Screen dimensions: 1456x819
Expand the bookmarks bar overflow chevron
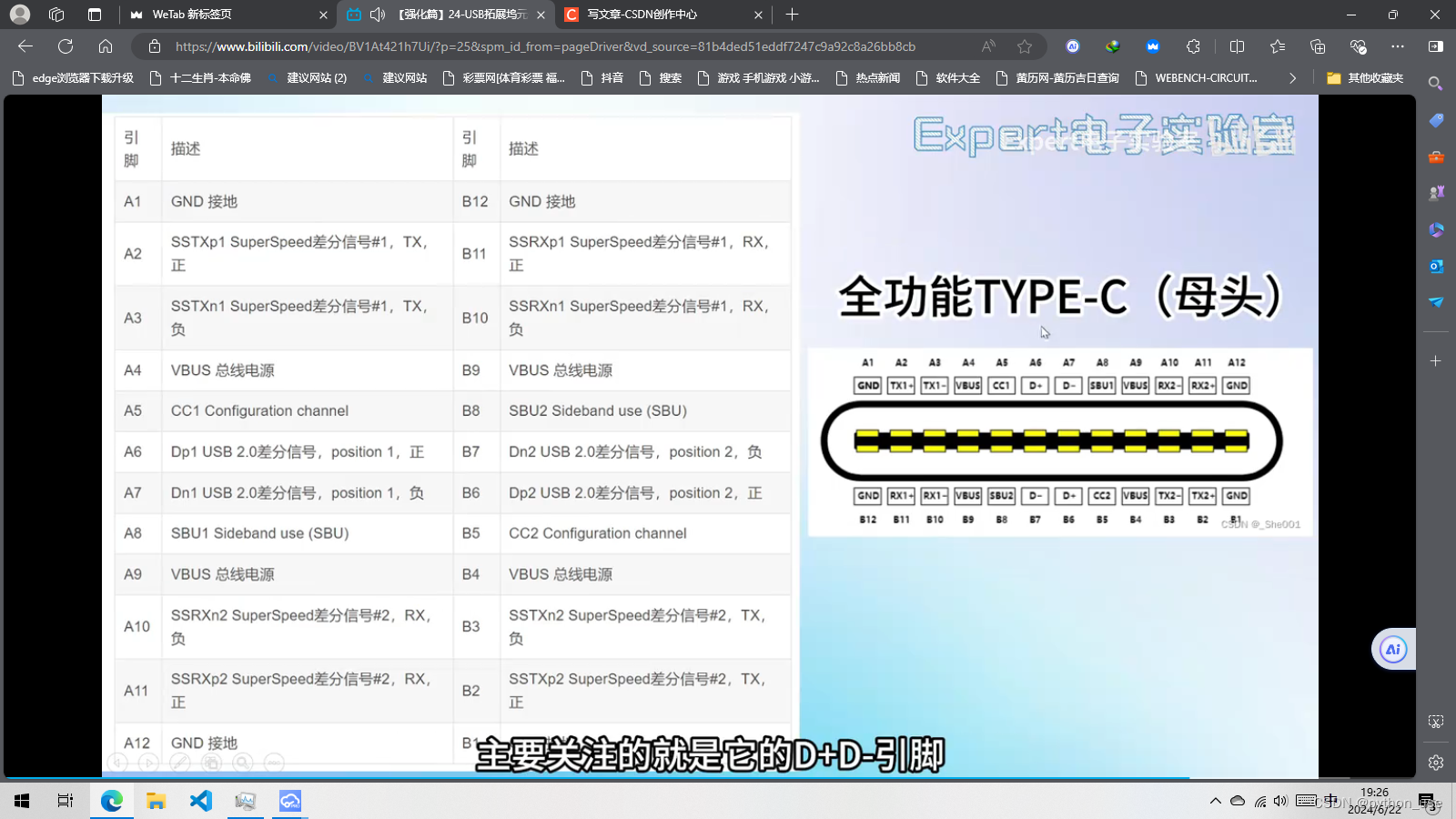1292,78
